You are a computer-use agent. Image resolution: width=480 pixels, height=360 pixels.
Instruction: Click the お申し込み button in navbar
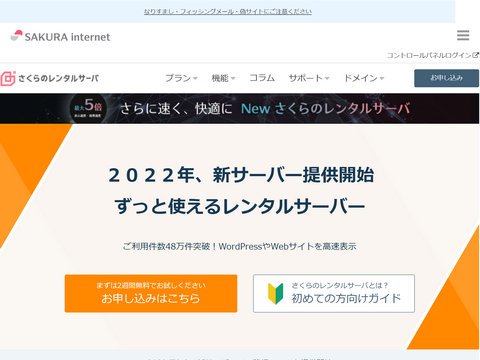click(446, 78)
